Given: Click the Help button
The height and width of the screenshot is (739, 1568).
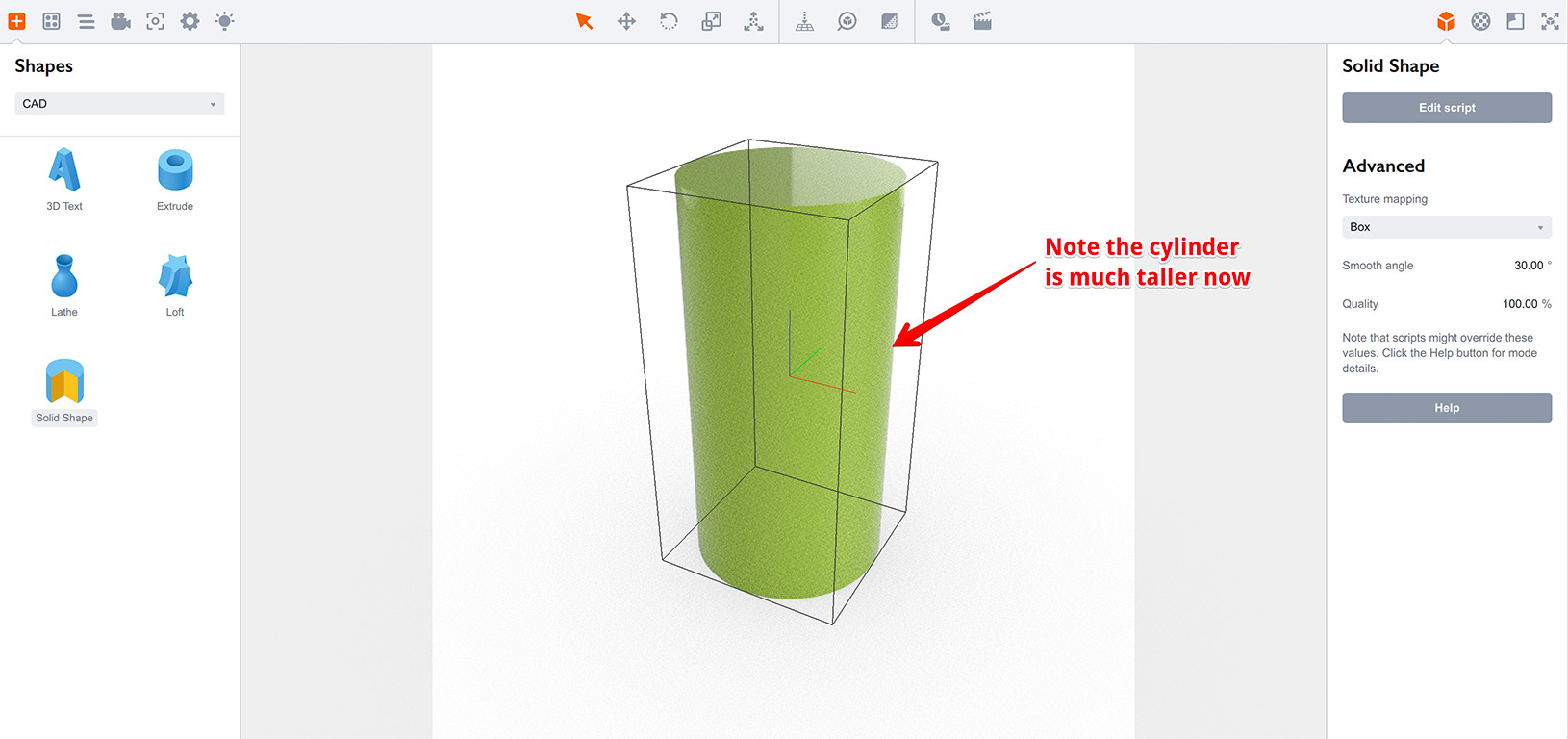Looking at the screenshot, I should click(x=1446, y=408).
